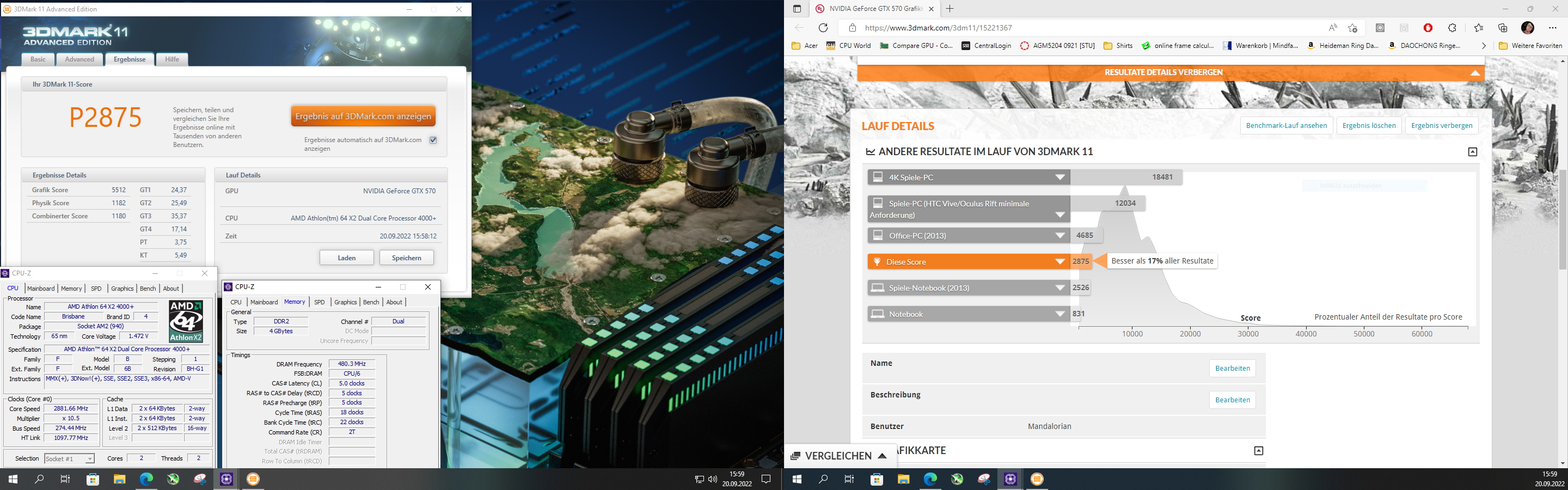This screenshot has width=1568, height=490.
Task: Open CPU-Z Selection Socket #1 dropdown
Action: tap(69, 458)
